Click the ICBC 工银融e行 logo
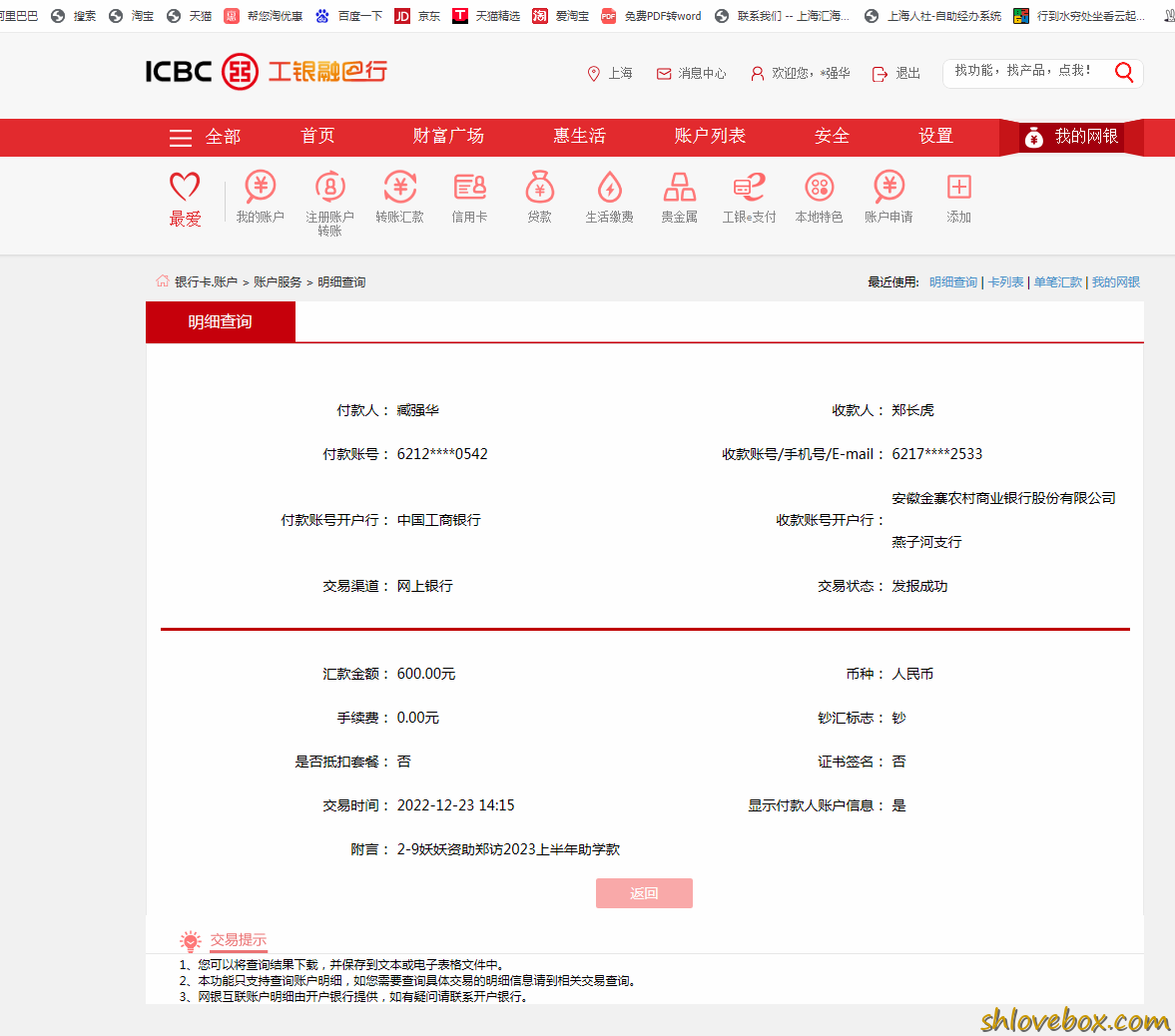 pyautogui.click(x=266, y=72)
